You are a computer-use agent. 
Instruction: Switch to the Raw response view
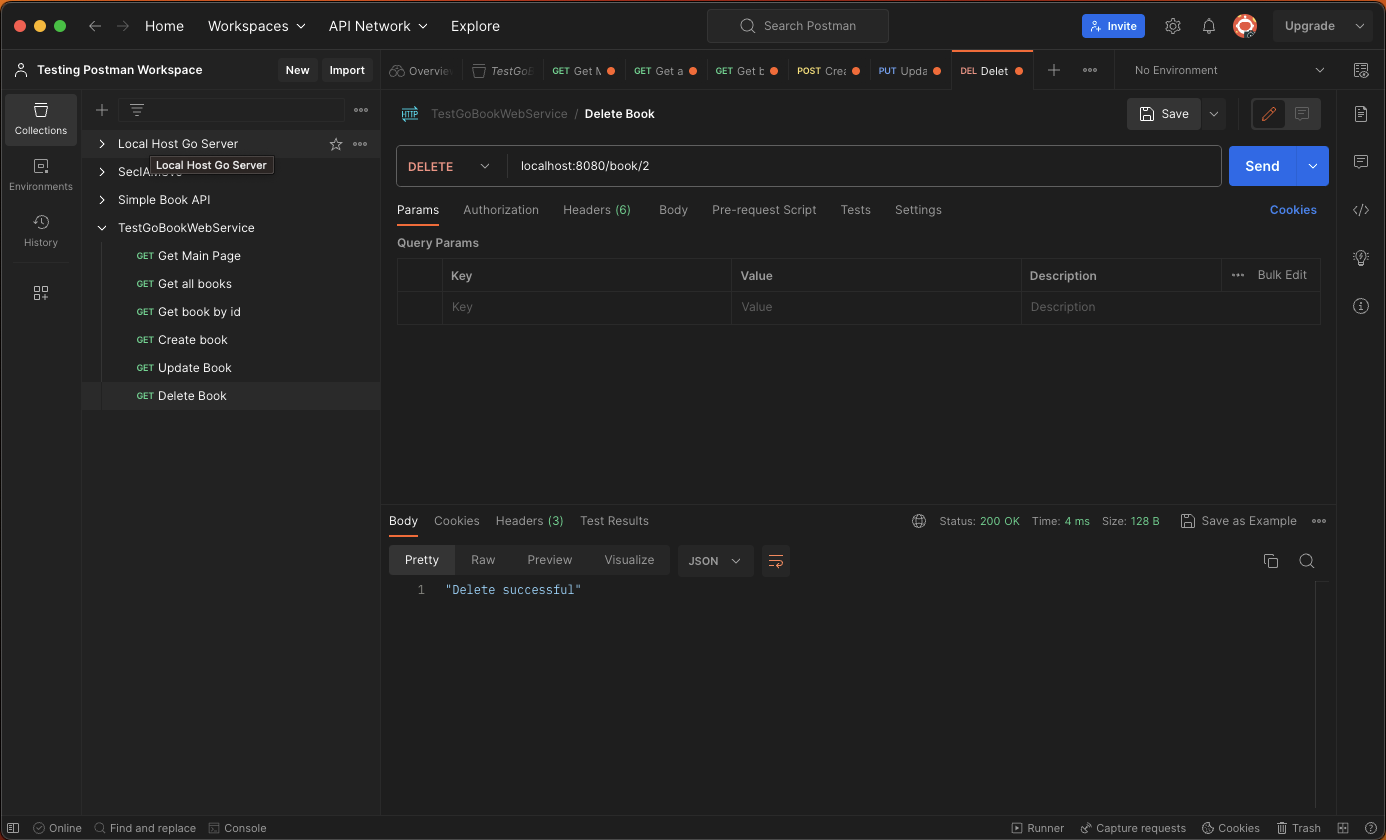coord(483,560)
